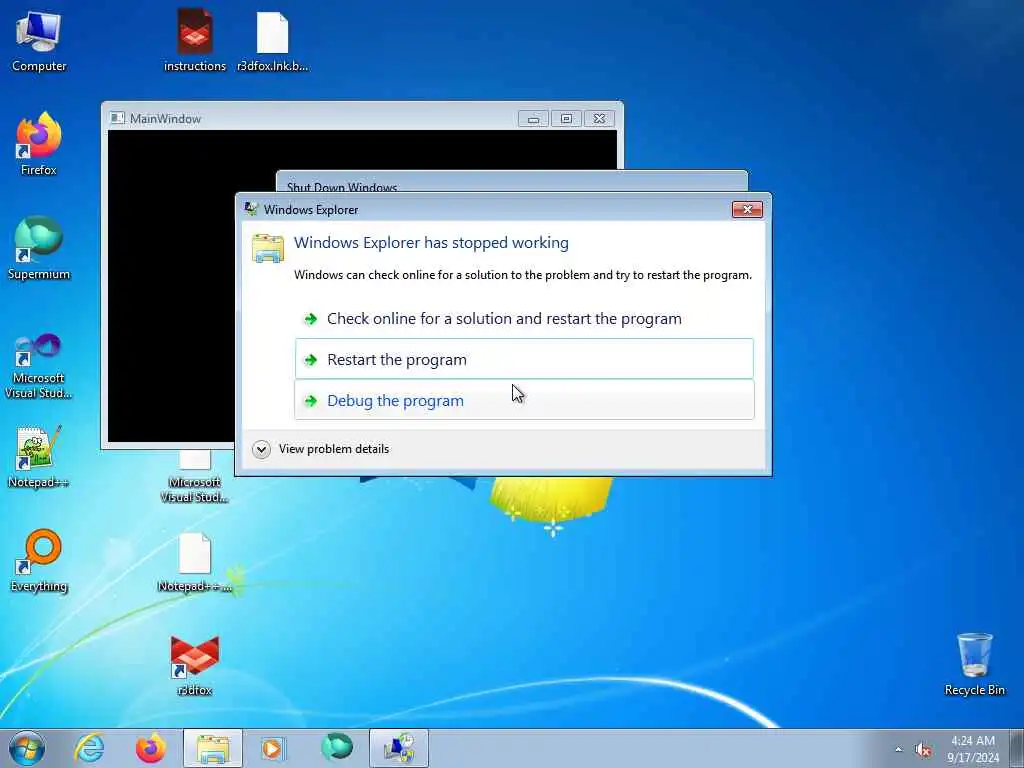Select the Recycle Bin icon

pos(974,664)
